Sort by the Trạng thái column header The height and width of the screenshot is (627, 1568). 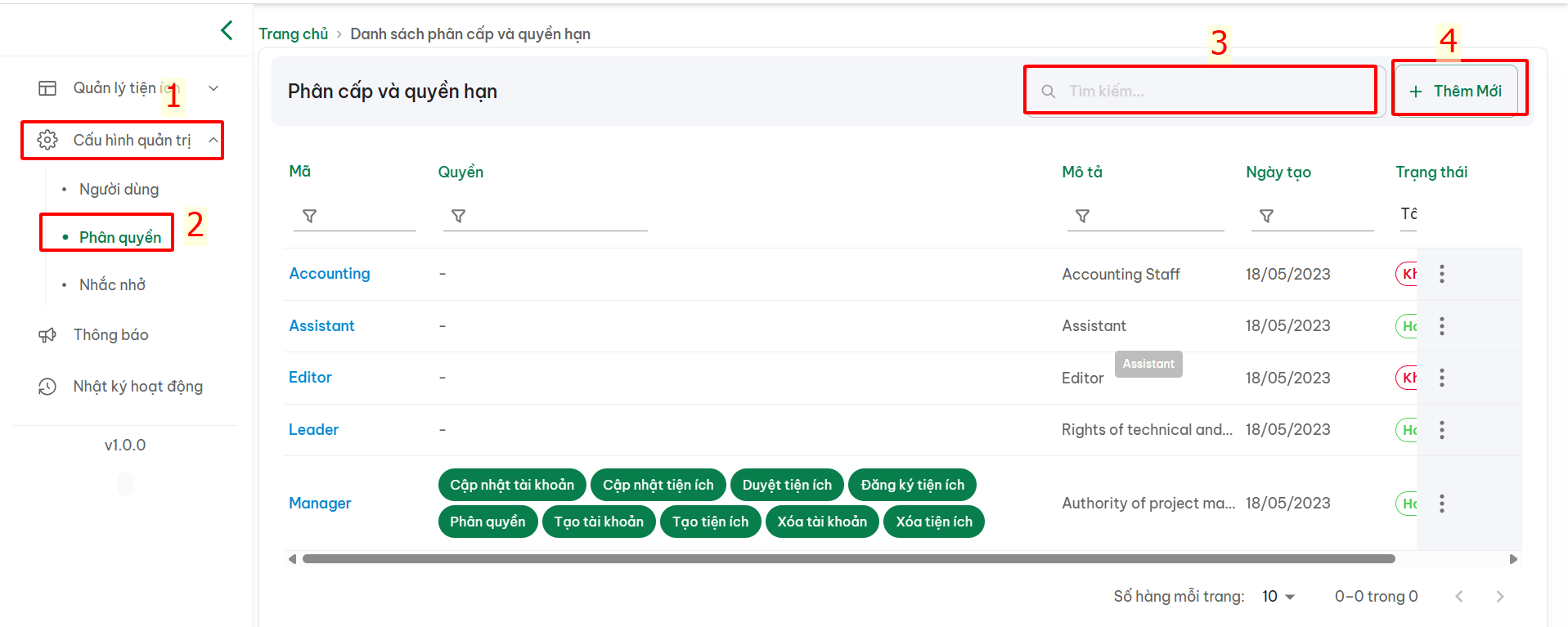1431,172
